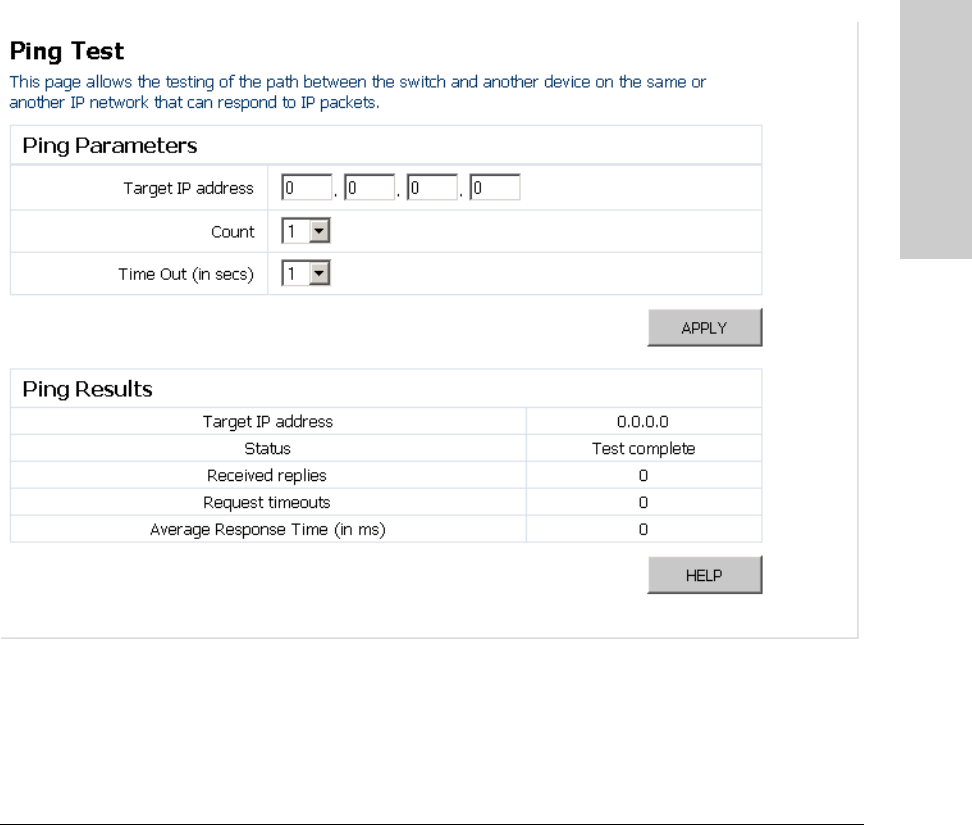Click the Time Out value box showing 1

click(x=296, y=273)
